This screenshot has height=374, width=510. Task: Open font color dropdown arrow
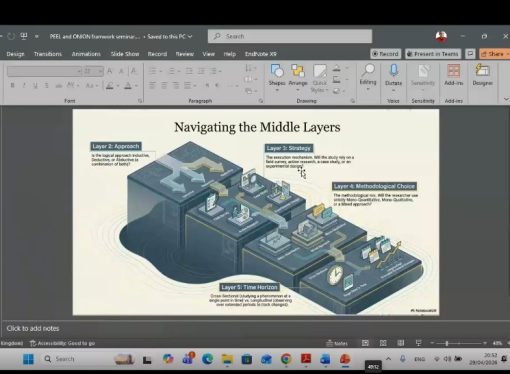point(136,86)
